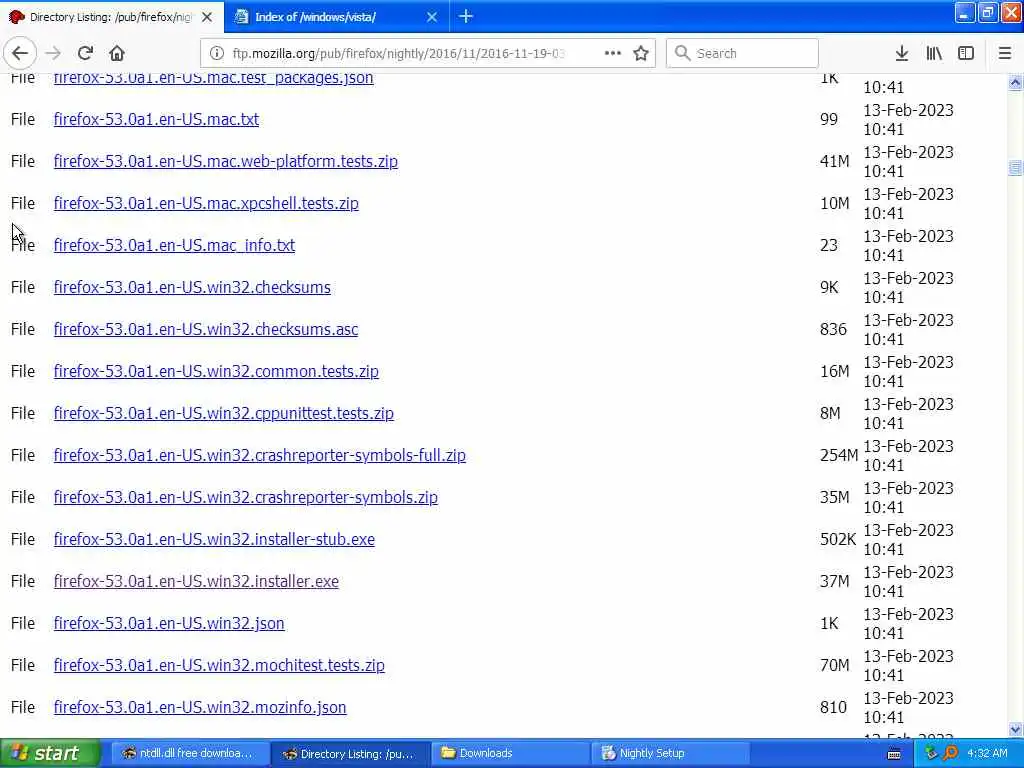
Task: Download win32.crashreporter-symbols.zip
Action: [x=246, y=497]
